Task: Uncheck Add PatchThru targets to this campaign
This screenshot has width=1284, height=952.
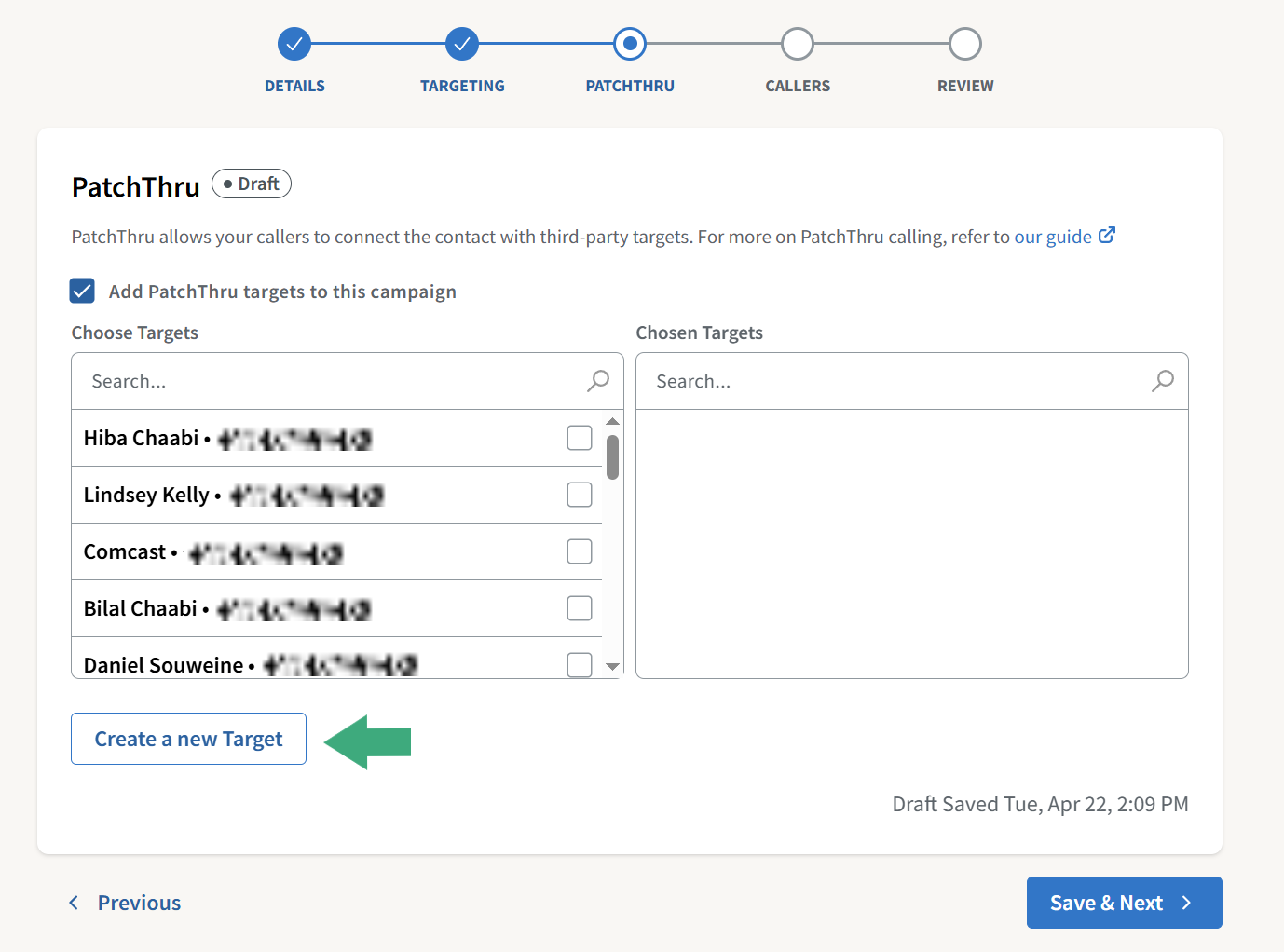Action: click(82, 291)
